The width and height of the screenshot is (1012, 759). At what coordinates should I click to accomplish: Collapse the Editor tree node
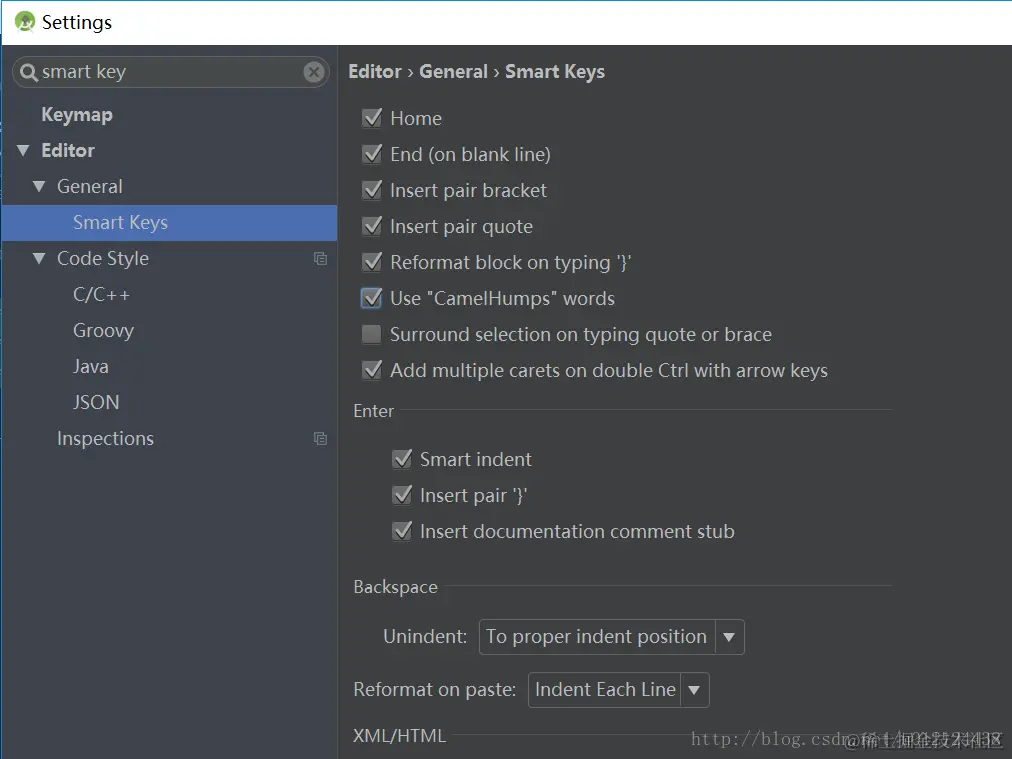[x=23, y=150]
